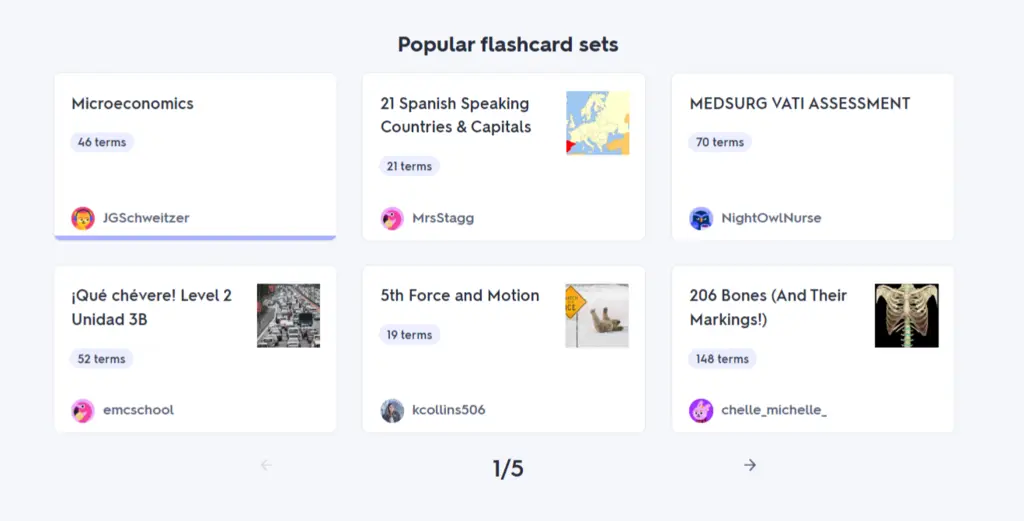
Task: Click the 70 terms badge
Action: click(720, 142)
